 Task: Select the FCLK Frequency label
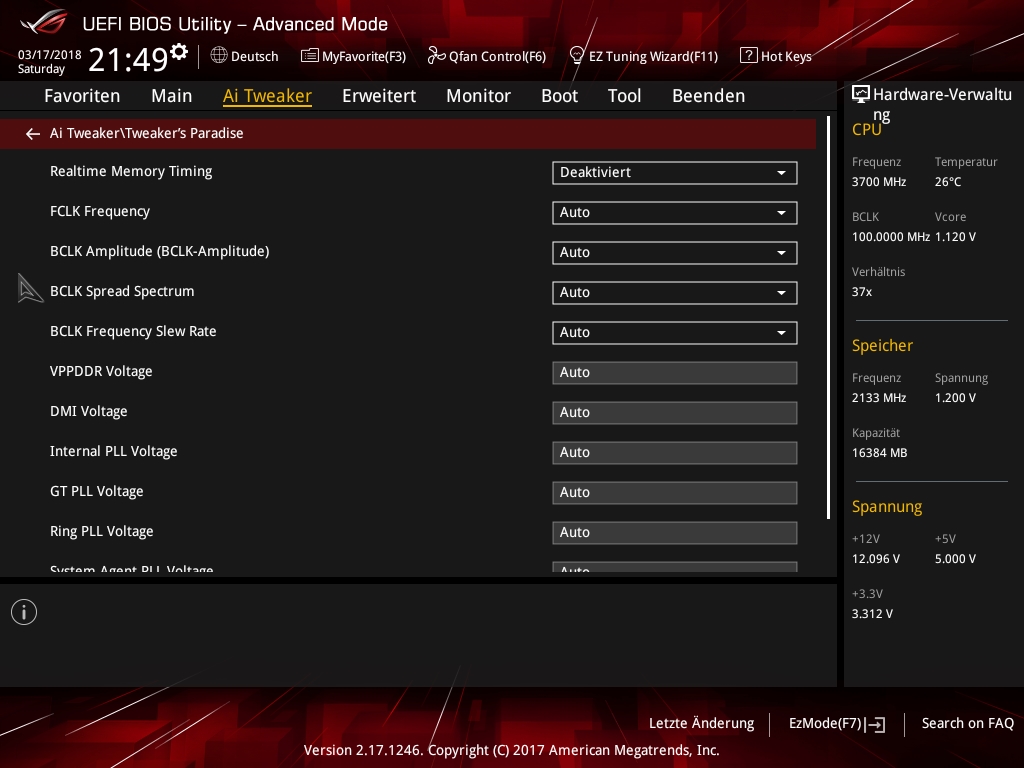[100, 211]
